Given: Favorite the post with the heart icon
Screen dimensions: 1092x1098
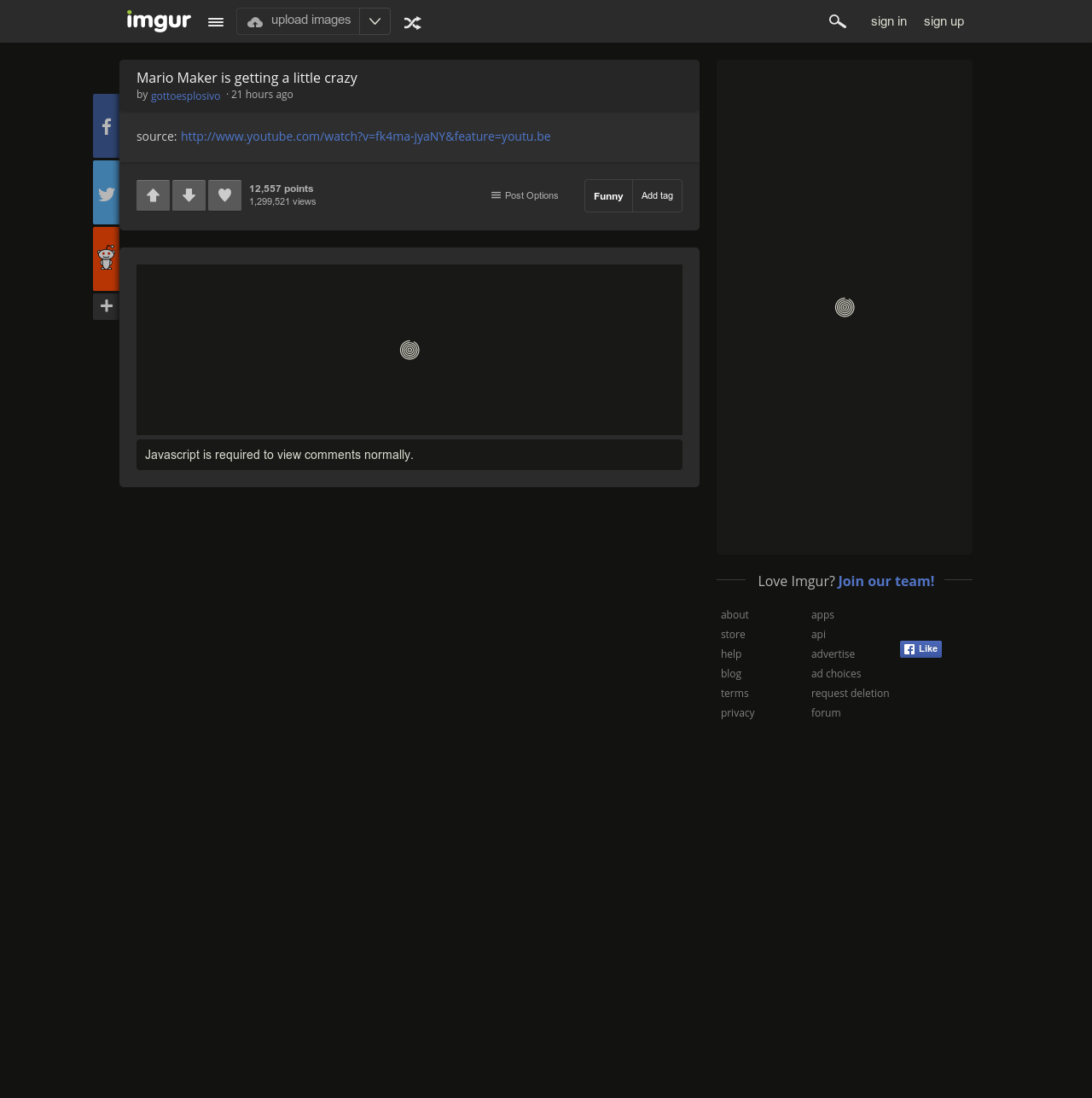Looking at the screenshot, I should click(225, 195).
